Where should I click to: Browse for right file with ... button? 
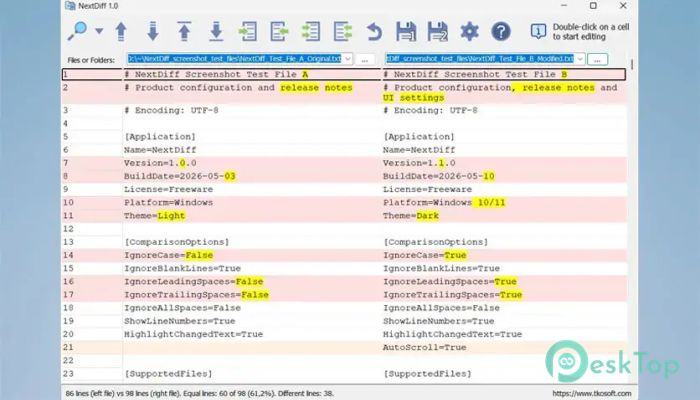tap(597, 59)
